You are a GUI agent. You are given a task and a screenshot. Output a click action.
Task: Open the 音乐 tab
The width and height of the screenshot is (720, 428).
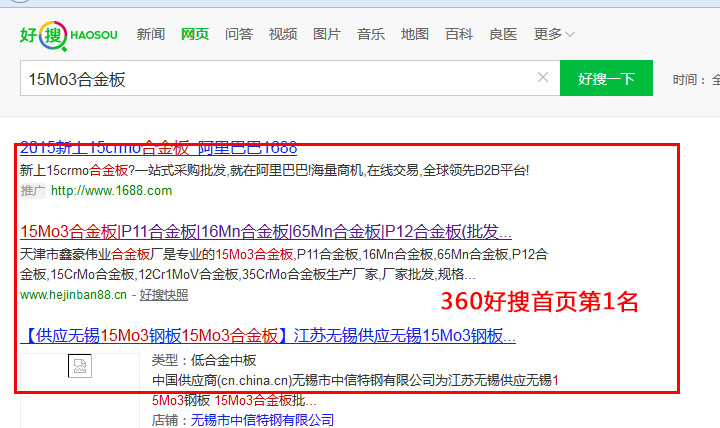[371, 34]
